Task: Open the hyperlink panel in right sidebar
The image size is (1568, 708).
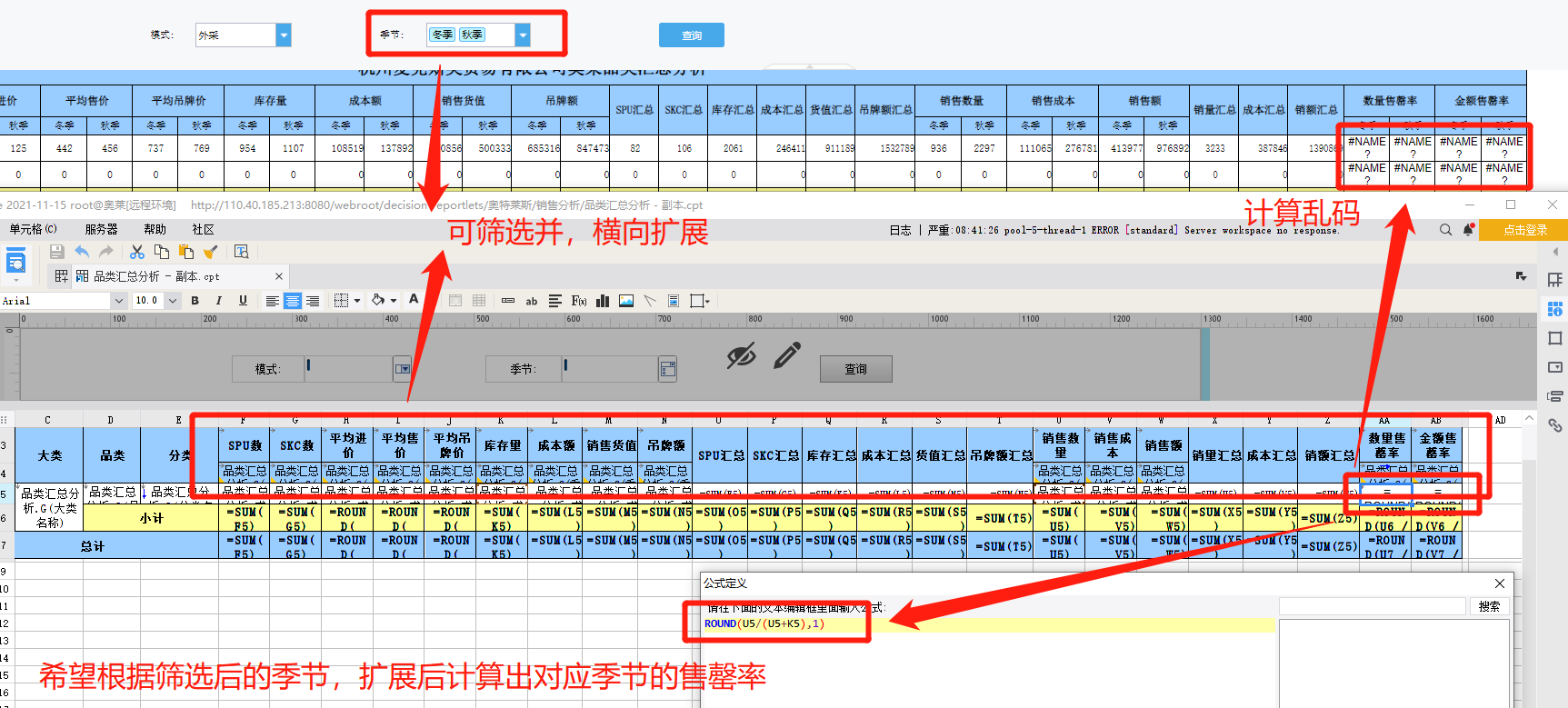Action: [1555, 425]
